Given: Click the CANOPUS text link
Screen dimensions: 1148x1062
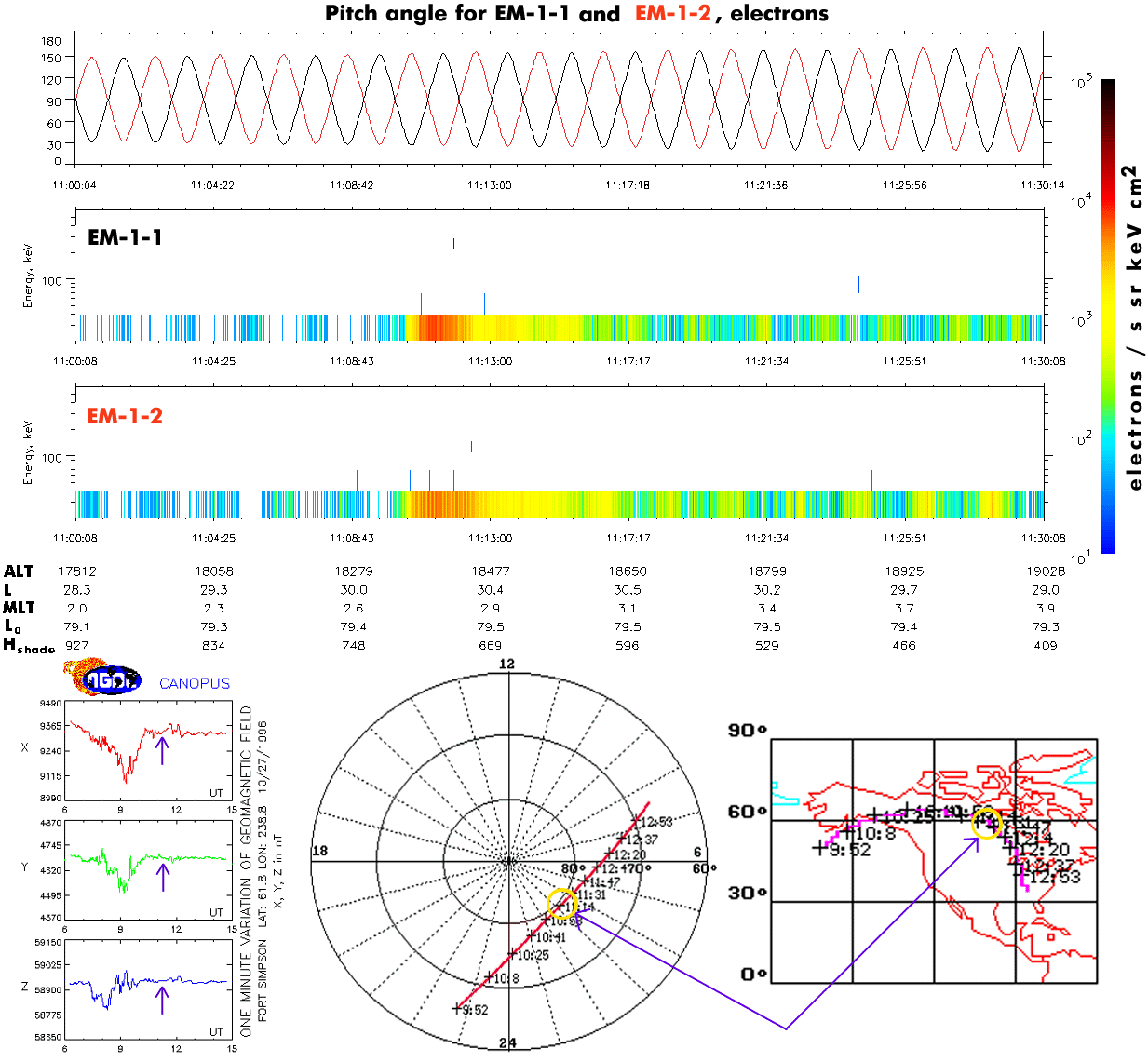Looking at the screenshot, I should 194,683.
